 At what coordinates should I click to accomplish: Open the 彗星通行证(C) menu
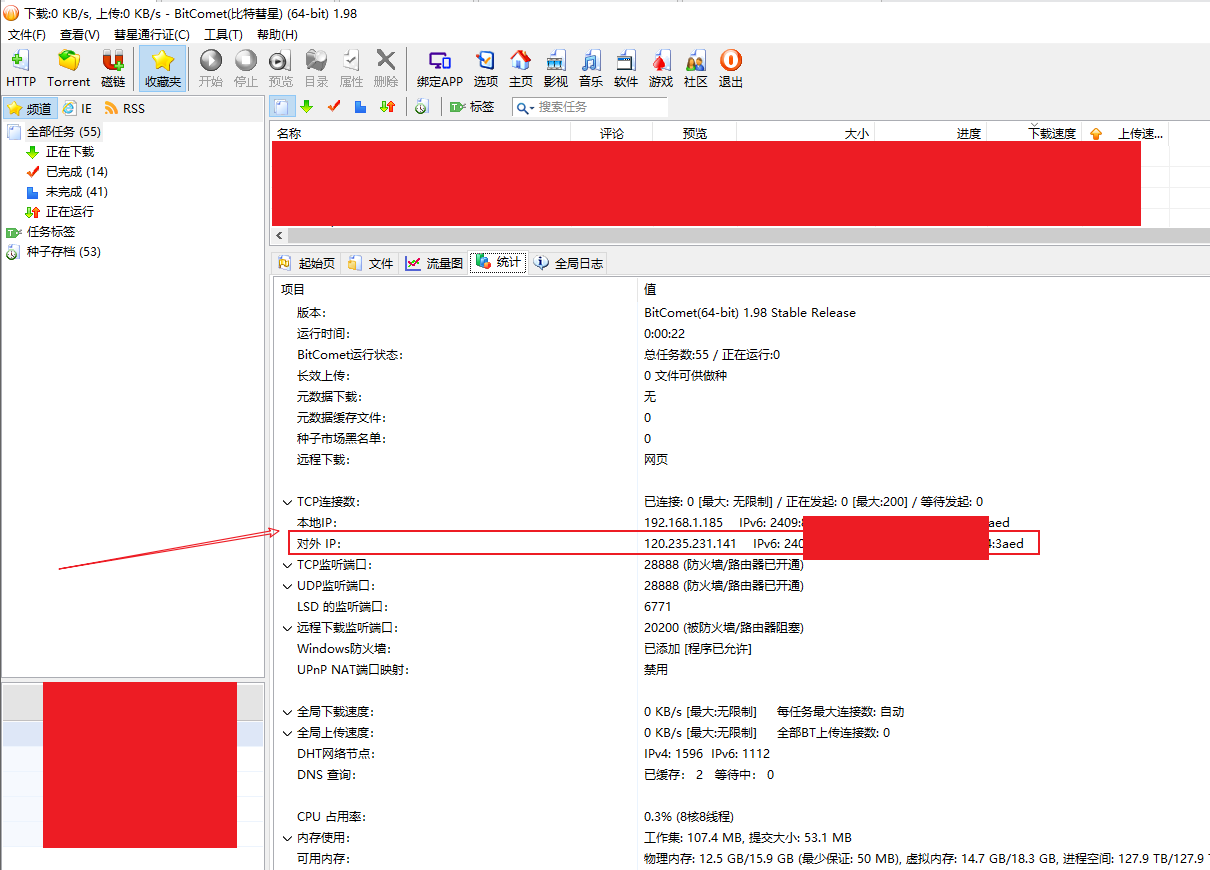coord(152,34)
